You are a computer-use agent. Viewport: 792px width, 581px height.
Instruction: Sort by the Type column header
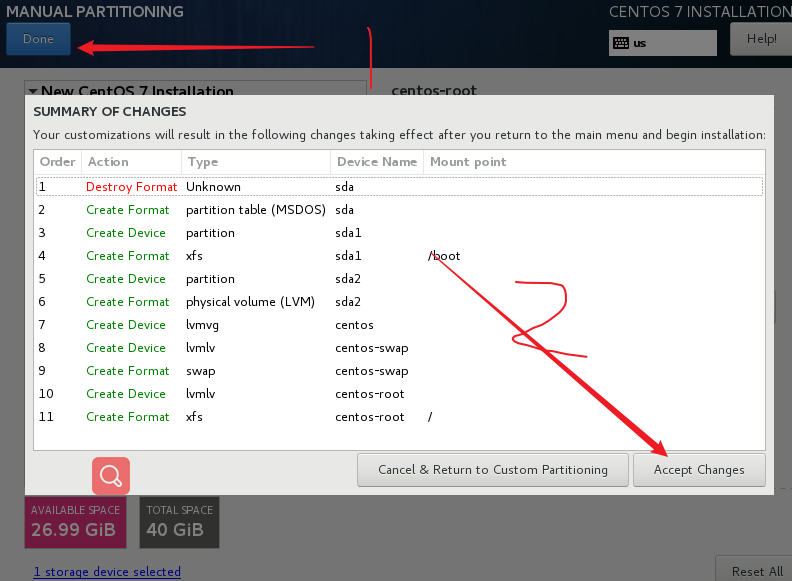pyautogui.click(x=256, y=162)
